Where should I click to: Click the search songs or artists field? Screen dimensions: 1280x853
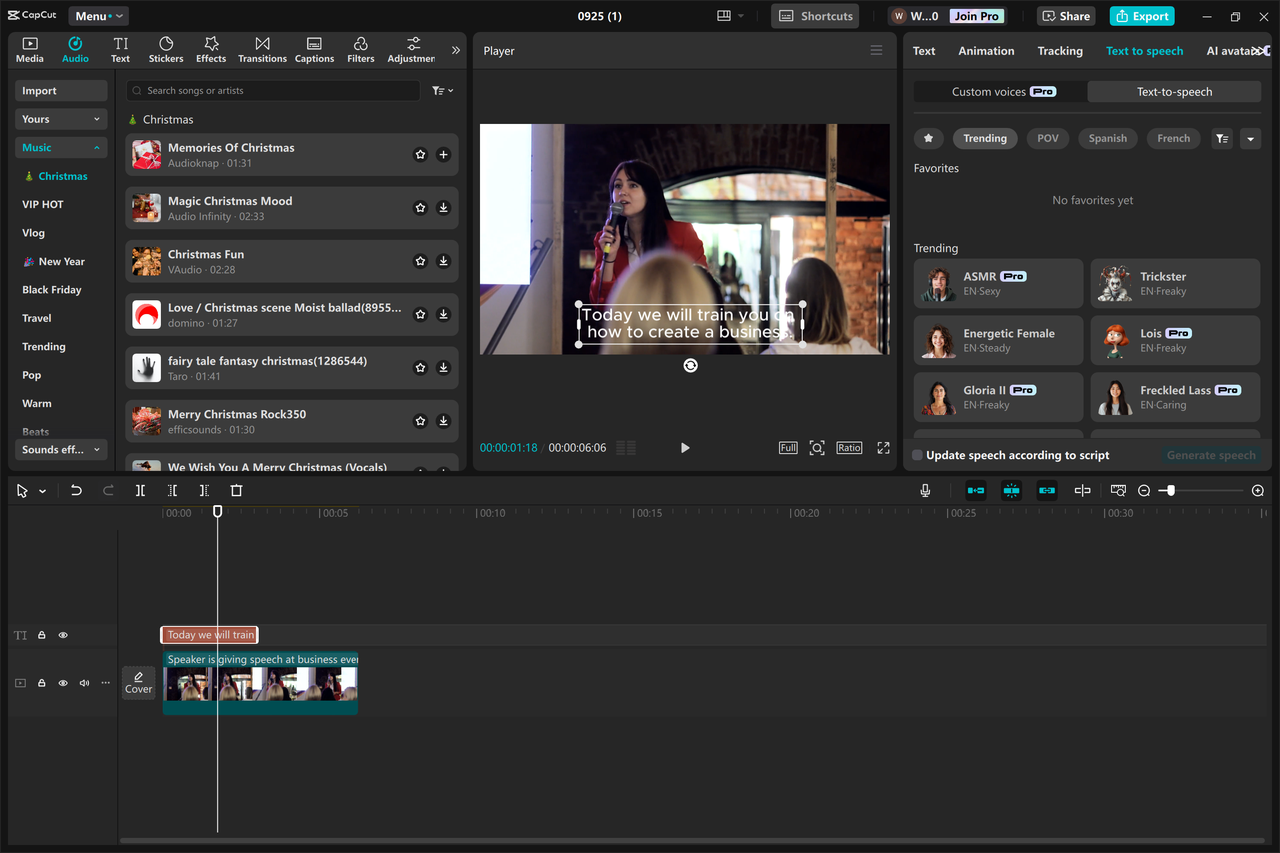coord(273,91)
